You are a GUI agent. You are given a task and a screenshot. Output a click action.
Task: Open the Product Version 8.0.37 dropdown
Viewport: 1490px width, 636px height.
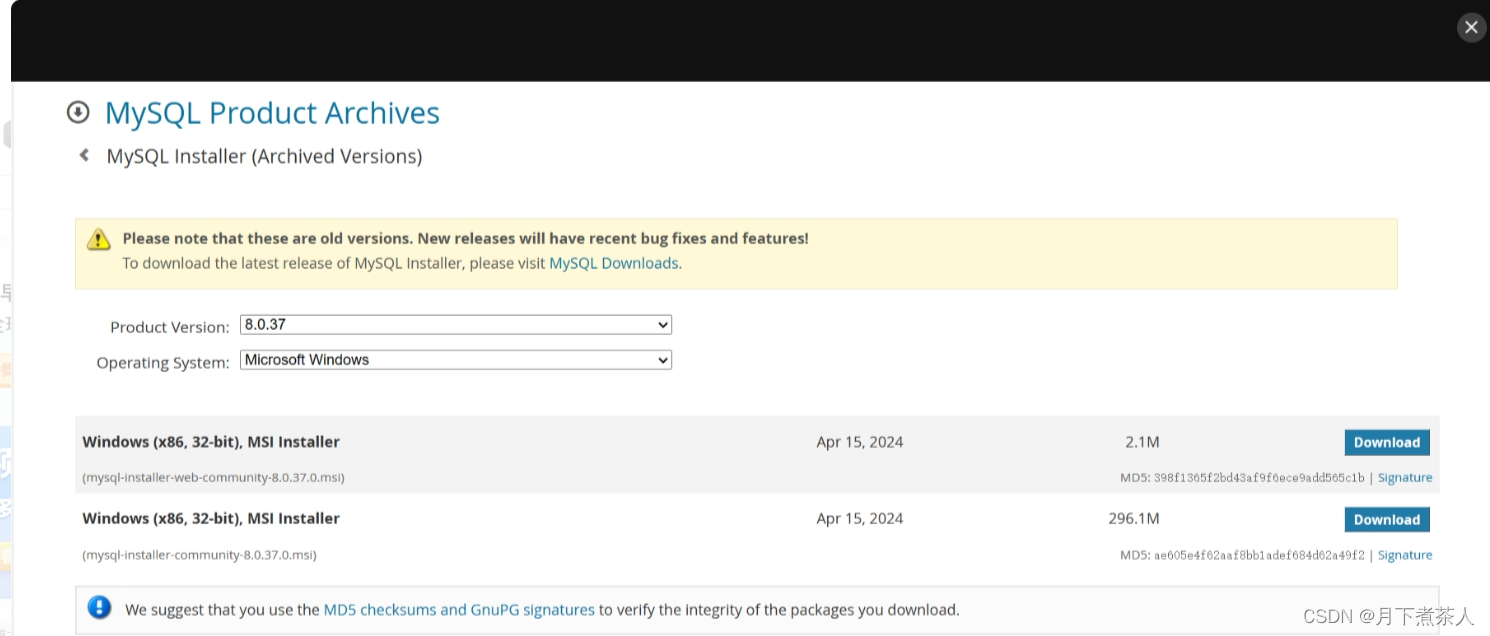pyautogui.click(x=456, y=325)
